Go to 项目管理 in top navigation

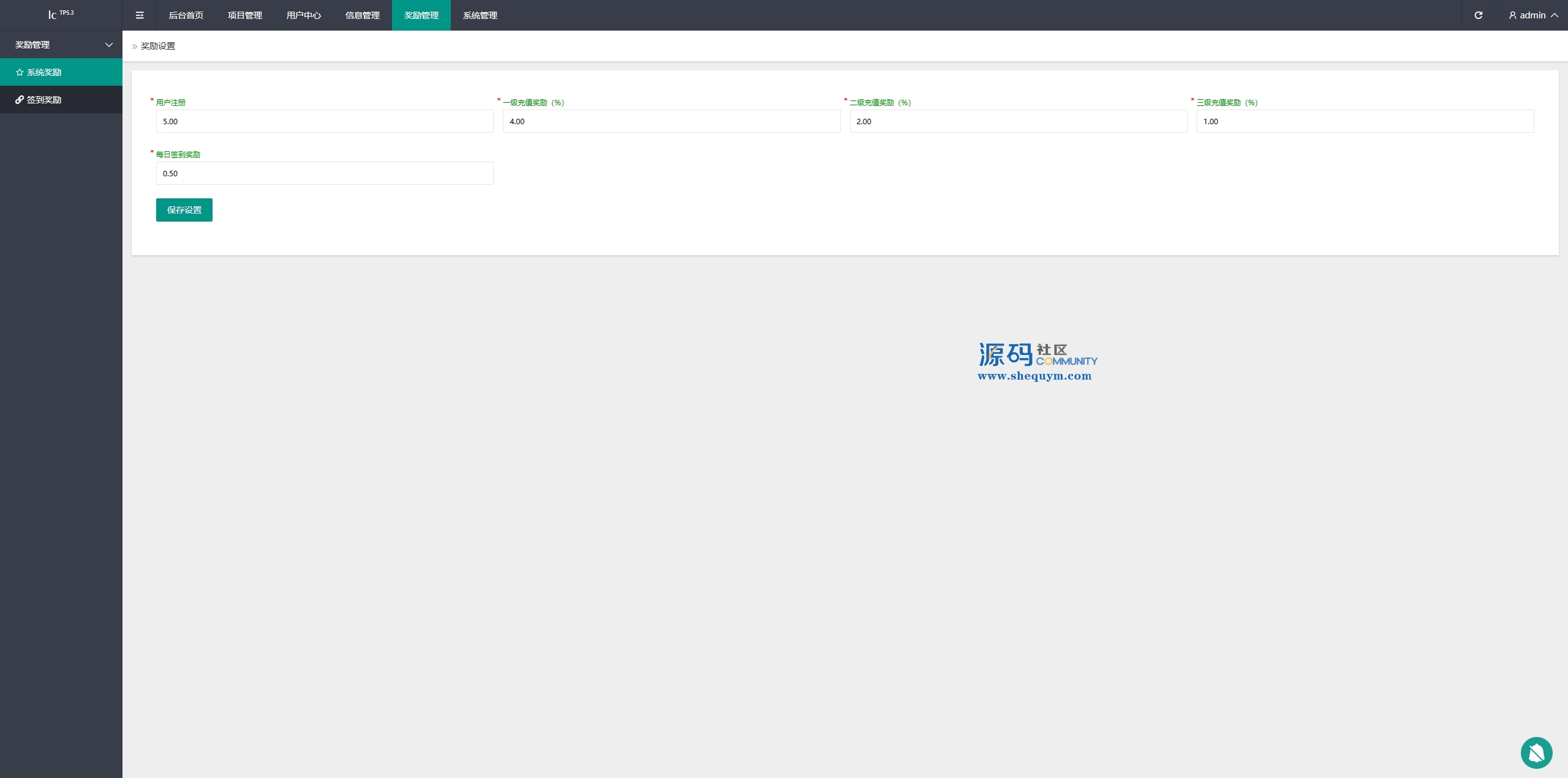point(244,15)
